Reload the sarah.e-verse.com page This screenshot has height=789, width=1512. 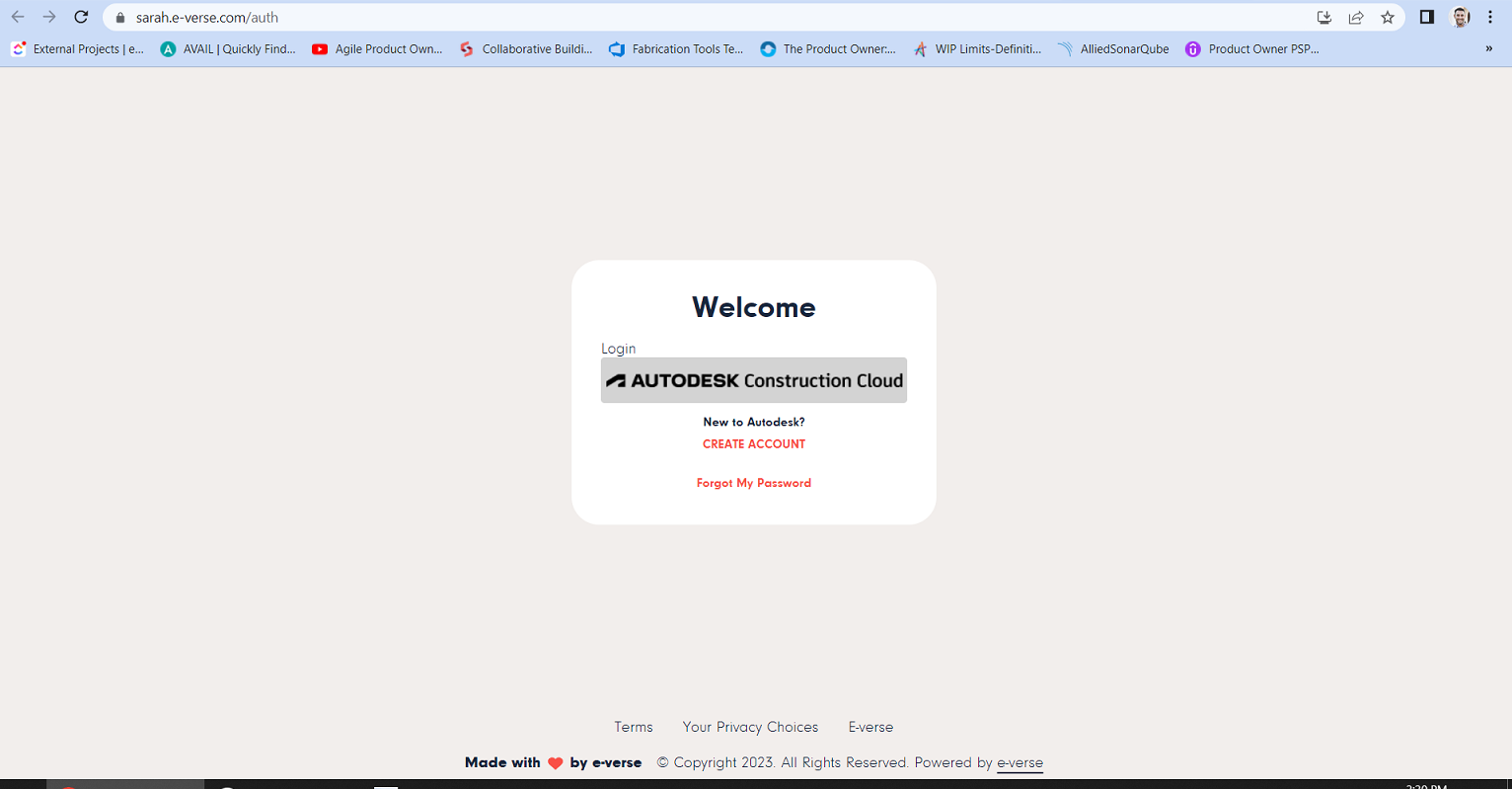81,17
